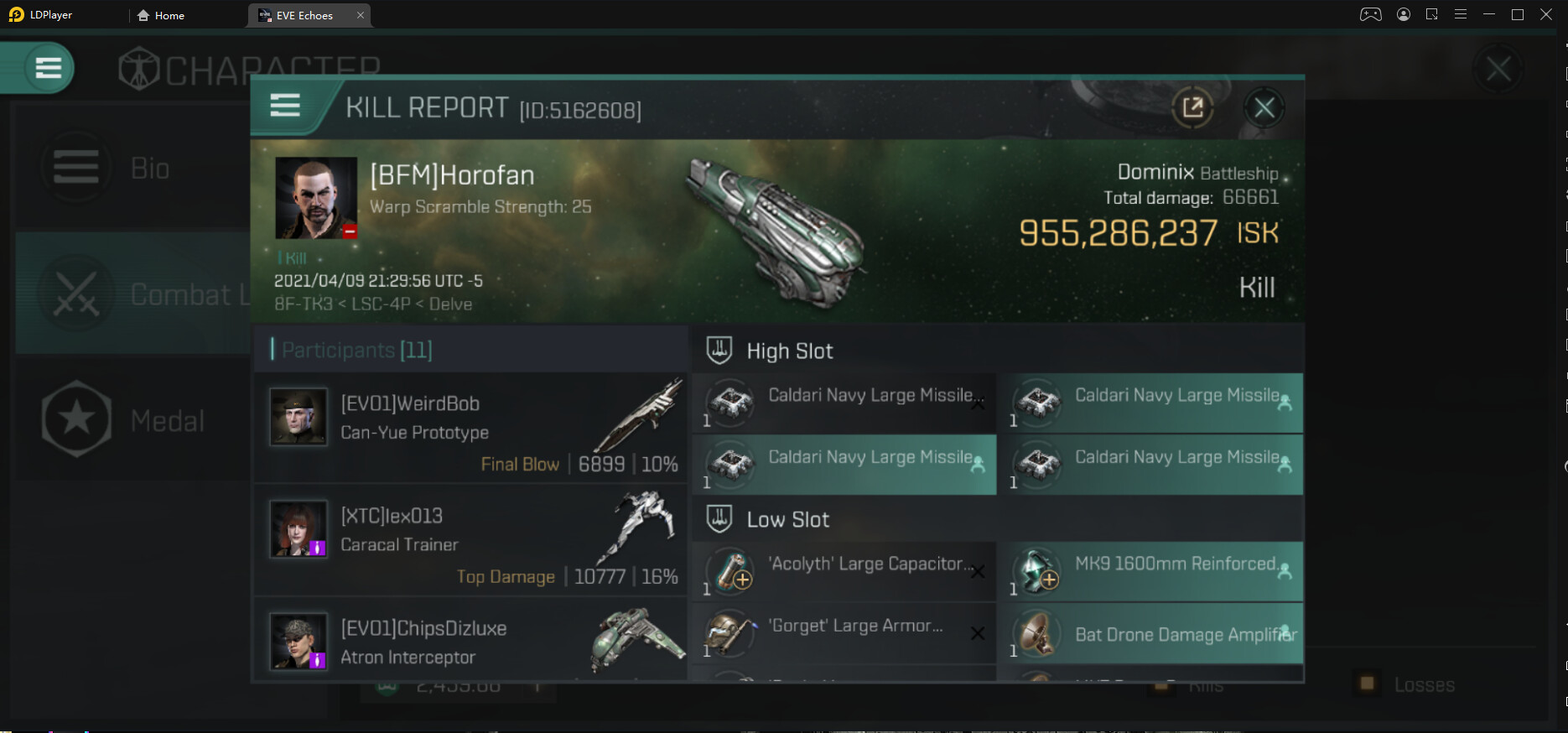Click the 'Gorget' Large Armor module icon

(731, 633)
